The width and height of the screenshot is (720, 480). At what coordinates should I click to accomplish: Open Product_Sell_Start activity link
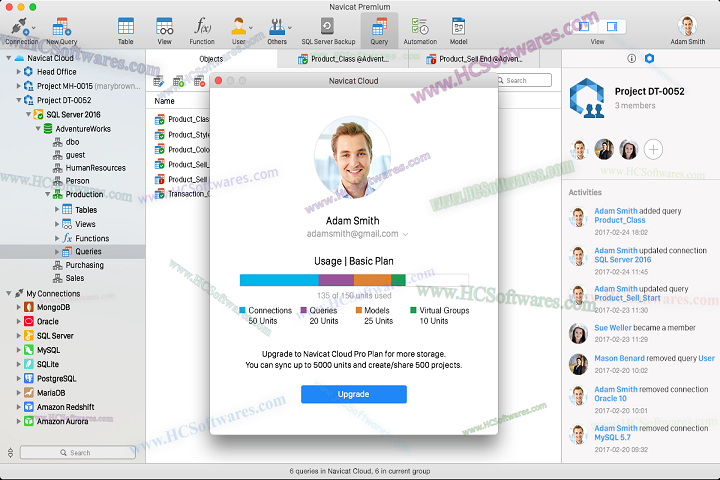coord(627,298)
